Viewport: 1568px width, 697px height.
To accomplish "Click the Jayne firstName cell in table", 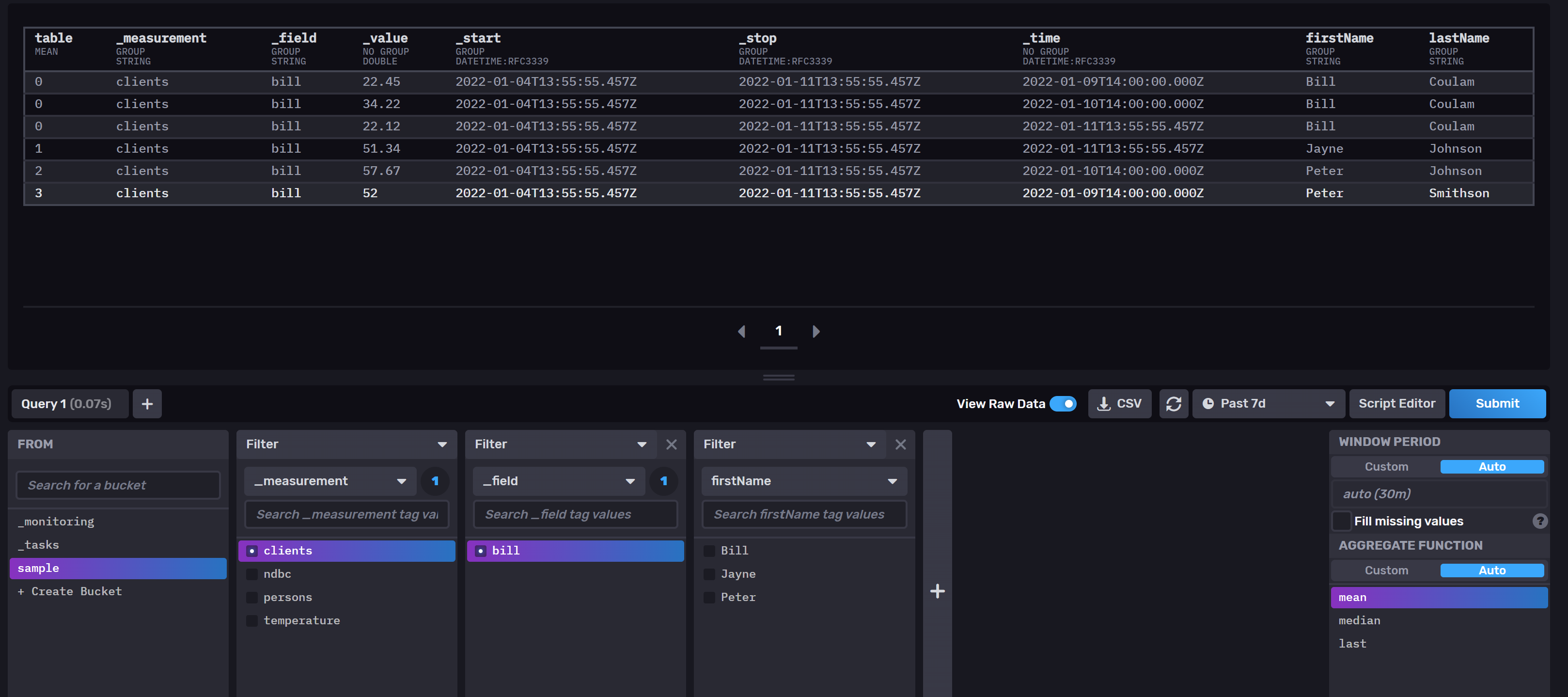I will click(1324, 148).
